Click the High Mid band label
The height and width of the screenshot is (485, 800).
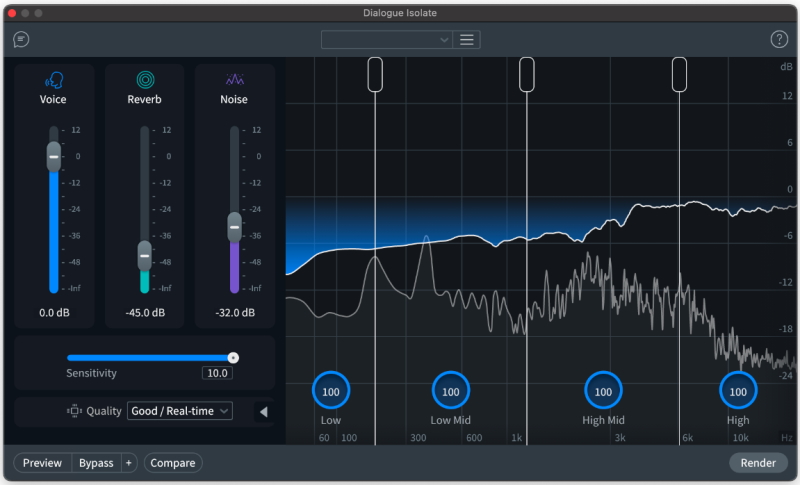click(603, 420)
